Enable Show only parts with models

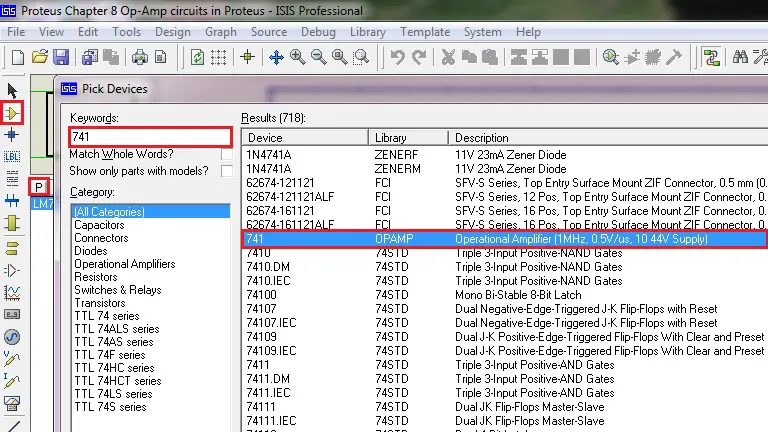tap(227, 171)
